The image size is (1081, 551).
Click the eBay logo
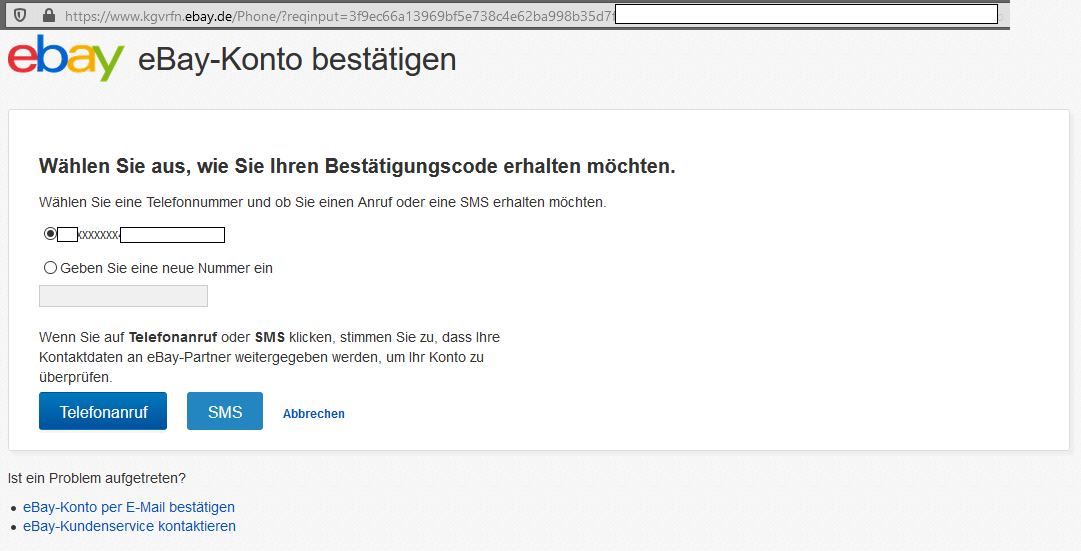[x=66, y=58]
